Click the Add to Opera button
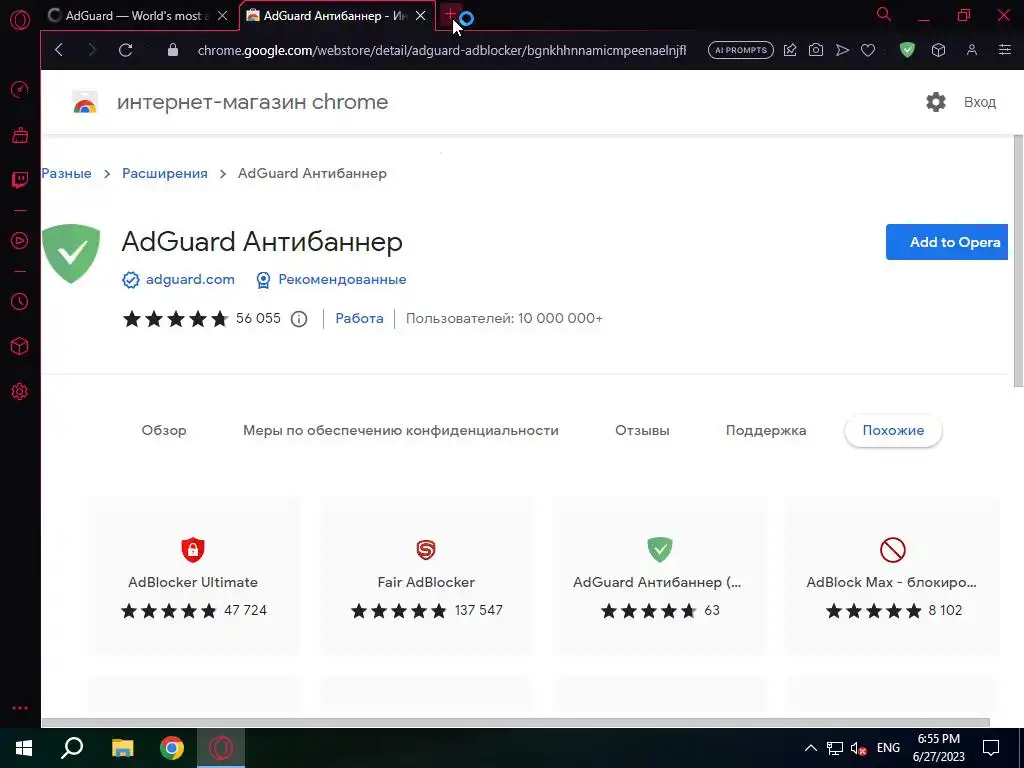Image resolution: width=1024 pixels, height=768 pixels. click(947, 242)
